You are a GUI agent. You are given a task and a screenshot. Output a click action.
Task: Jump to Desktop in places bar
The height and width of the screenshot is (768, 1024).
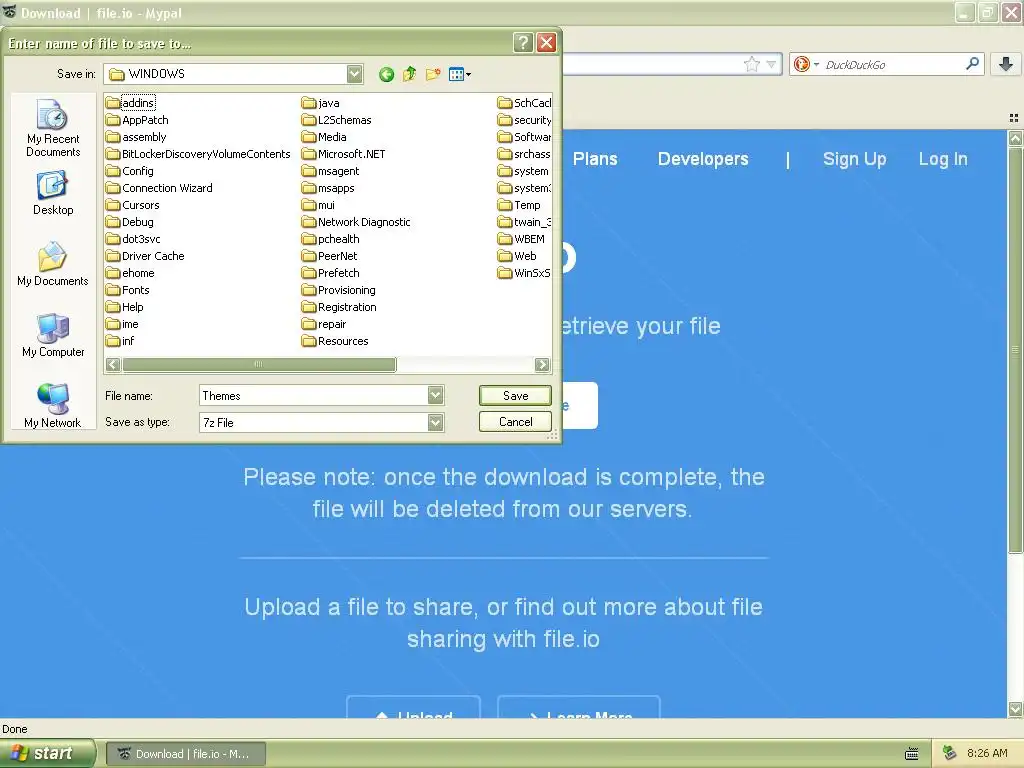click(53, 193)
